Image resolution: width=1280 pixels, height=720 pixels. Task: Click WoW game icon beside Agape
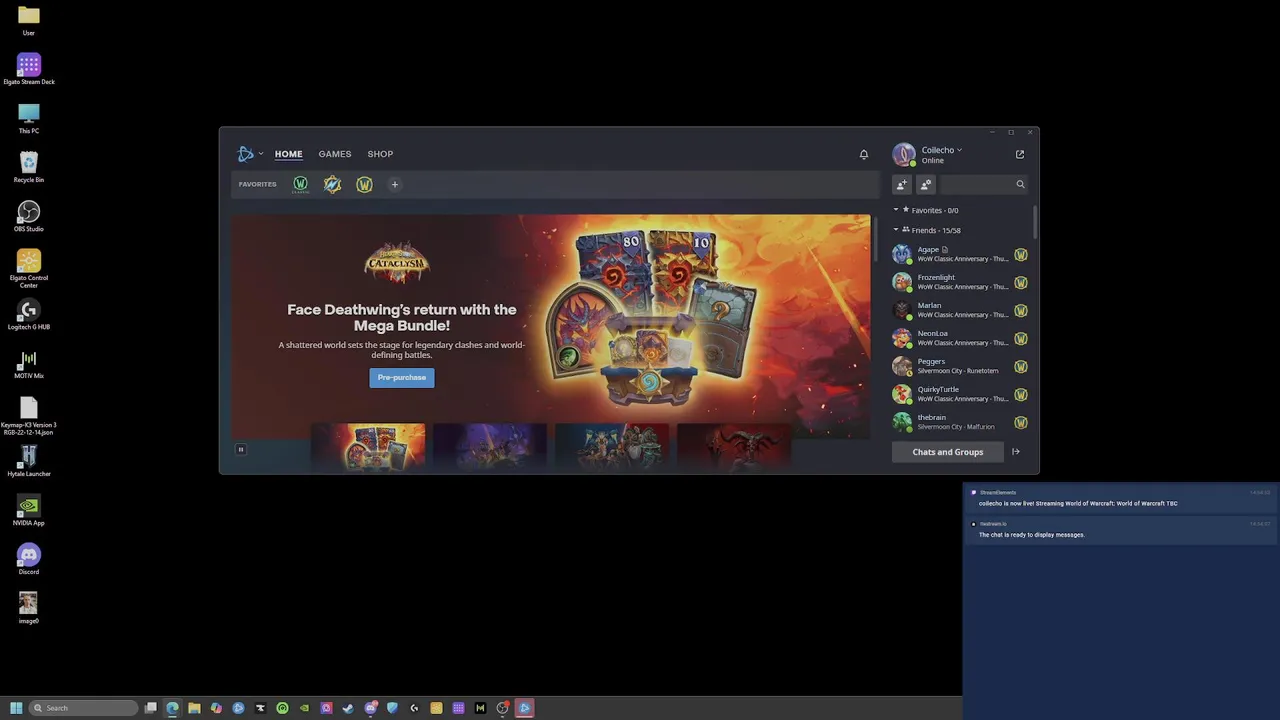[1021, 255]
